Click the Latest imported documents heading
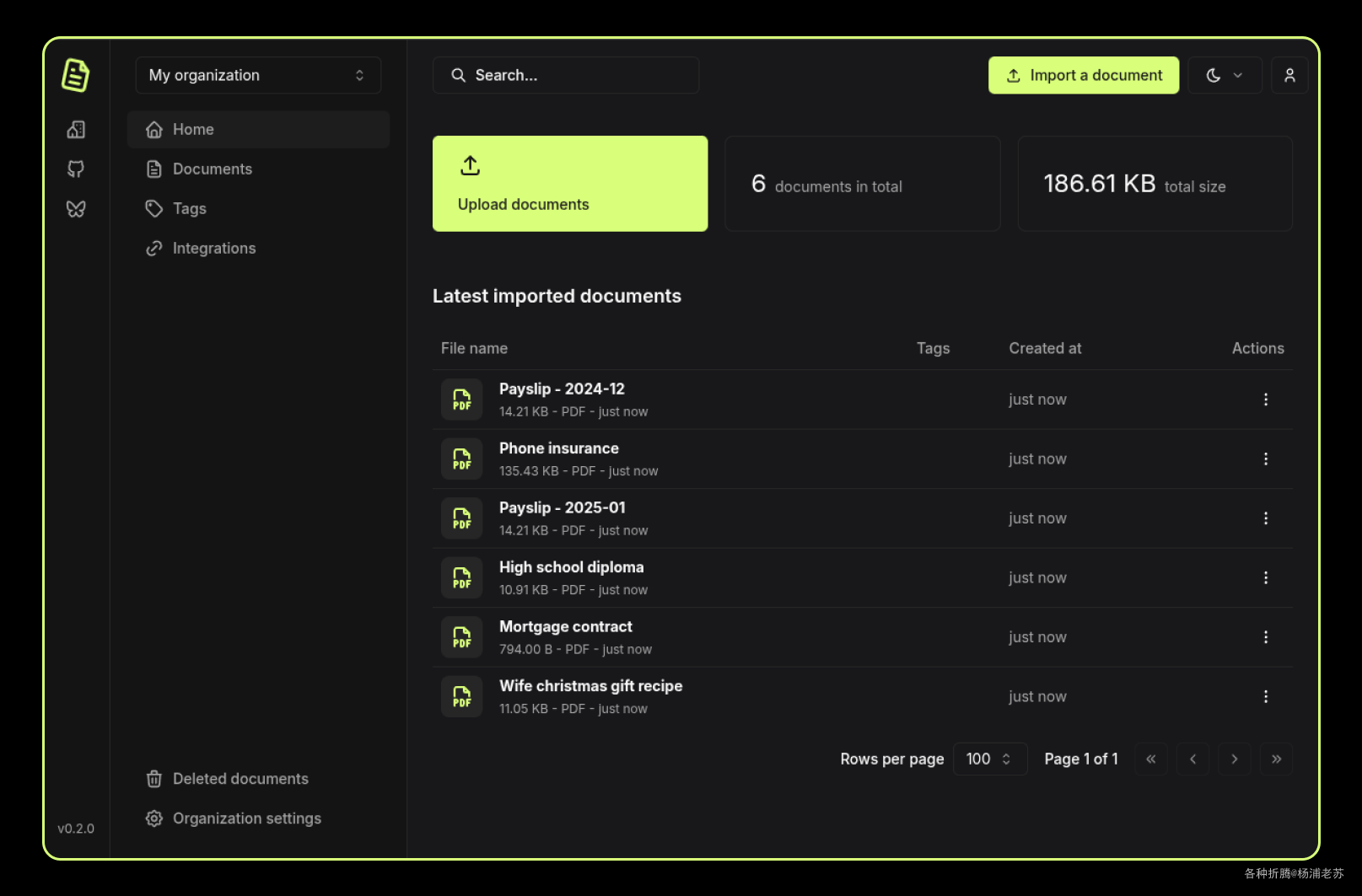The image size is (1362, 896). (557, 296)
